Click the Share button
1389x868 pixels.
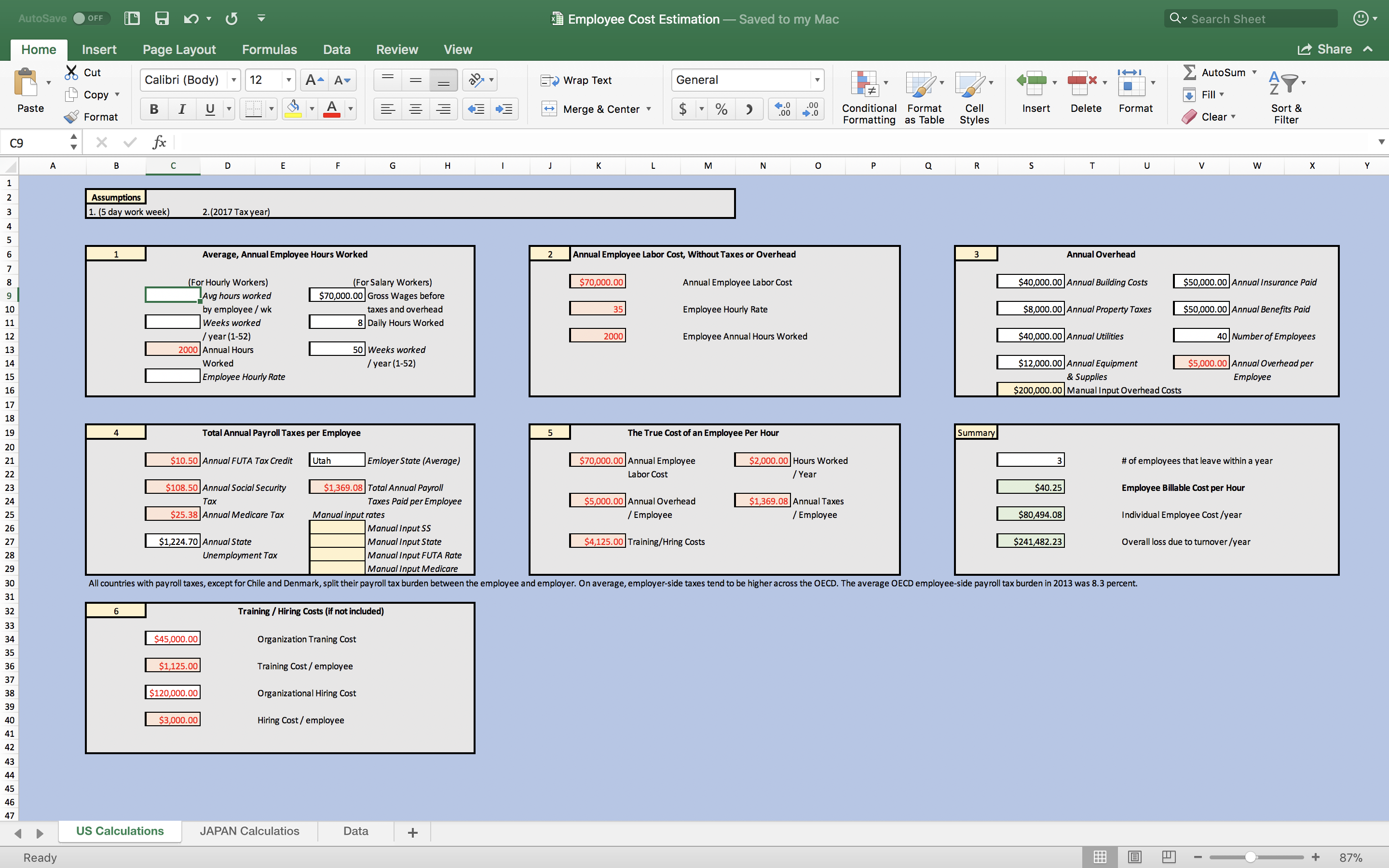point(1325,49)
